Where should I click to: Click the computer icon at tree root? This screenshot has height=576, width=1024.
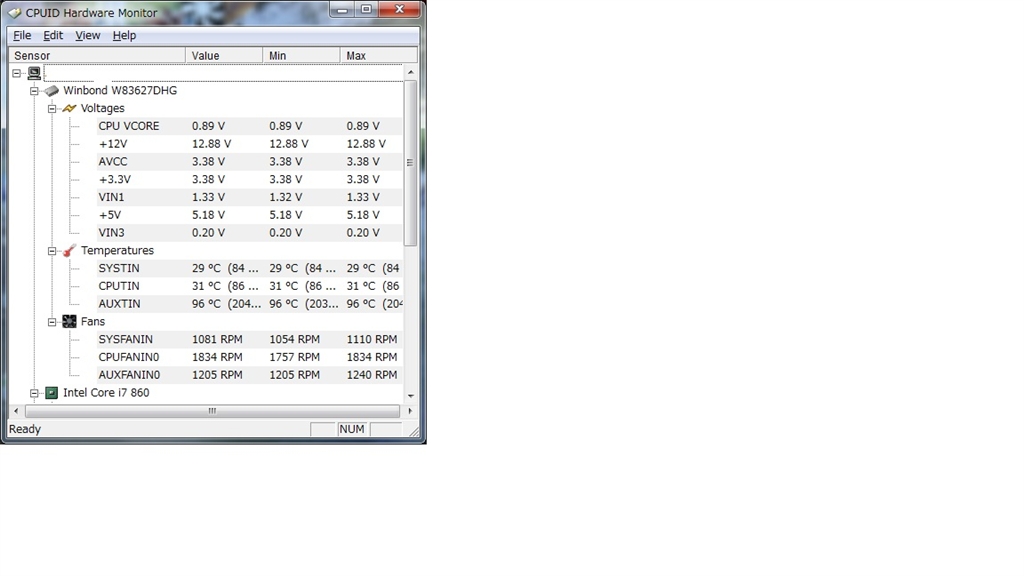pos(34,73)
